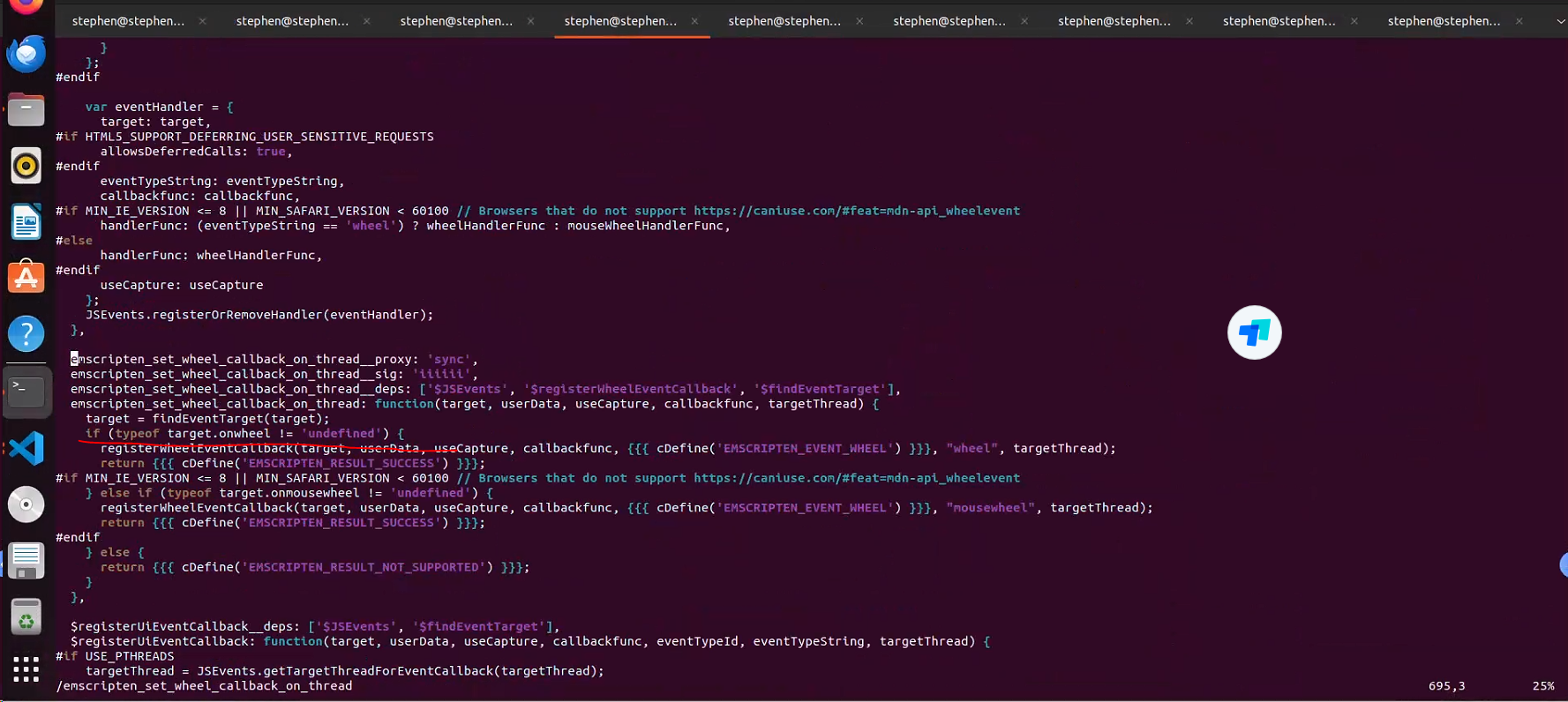The width and height of the screenshot is (1568, 702).
Task: Click the floating blue round assistant icon
Action: (x=1254, y=332)
